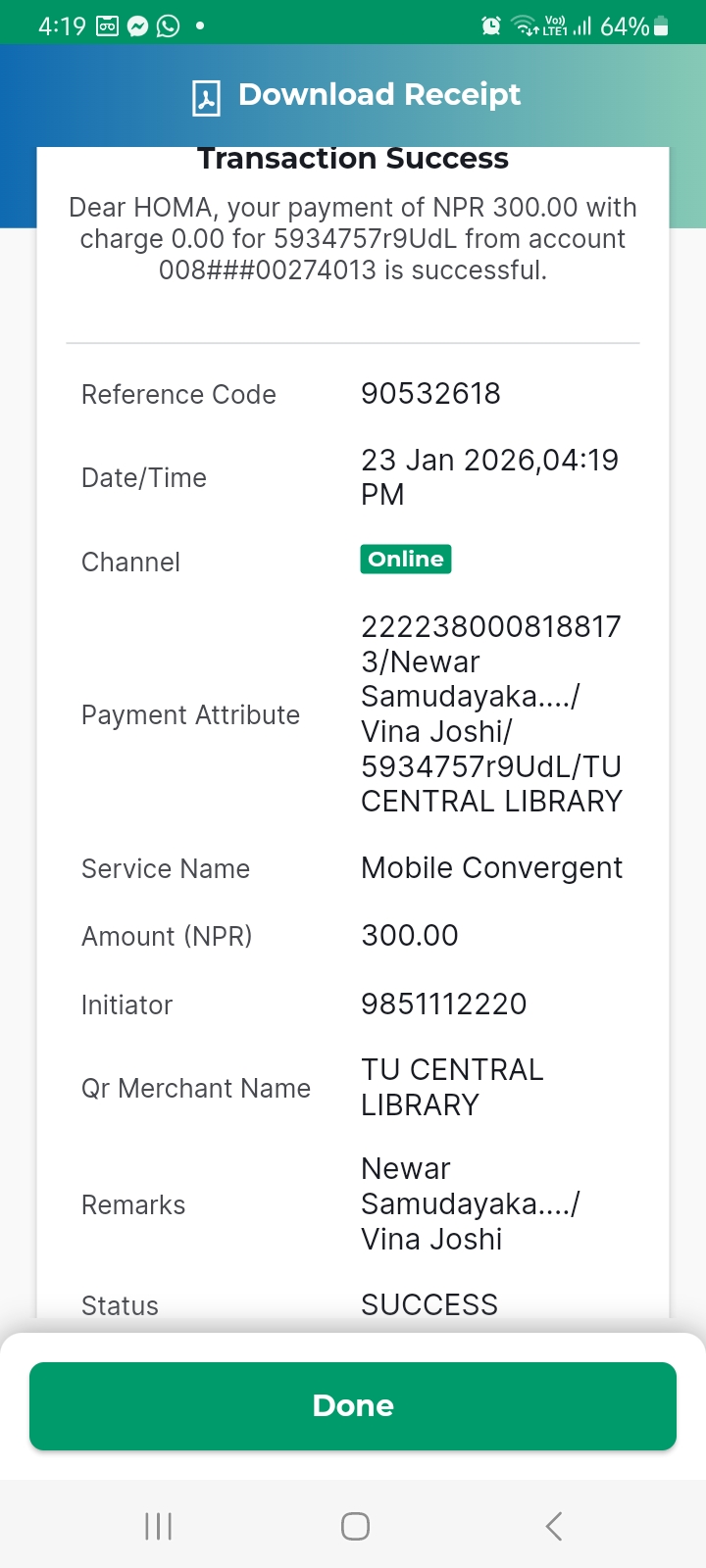Tap reference code 90532618
The image size is (706, 1568).
click(x=430, y=394)
